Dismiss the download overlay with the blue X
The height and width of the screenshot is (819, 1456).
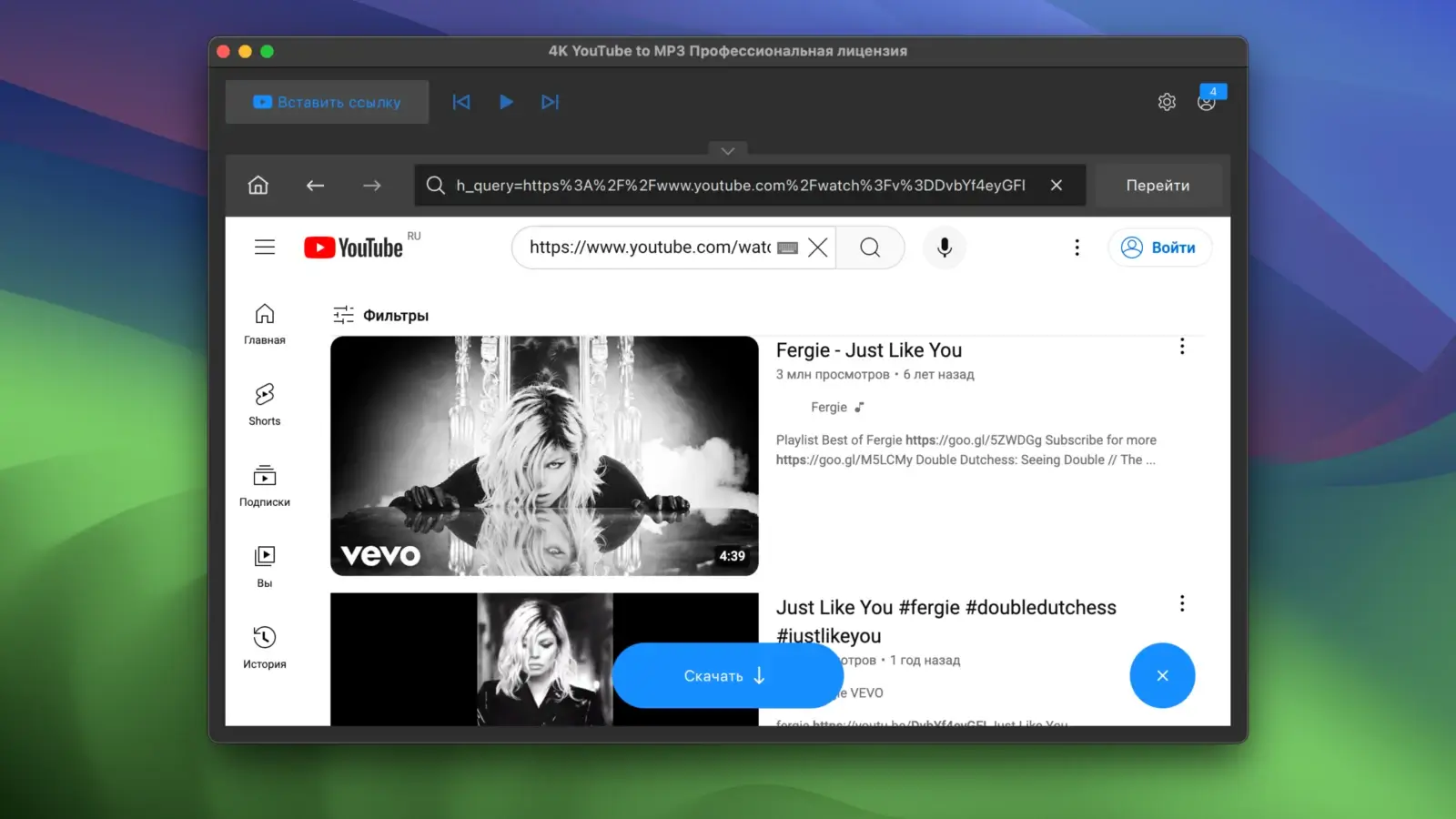(1162, 675)
